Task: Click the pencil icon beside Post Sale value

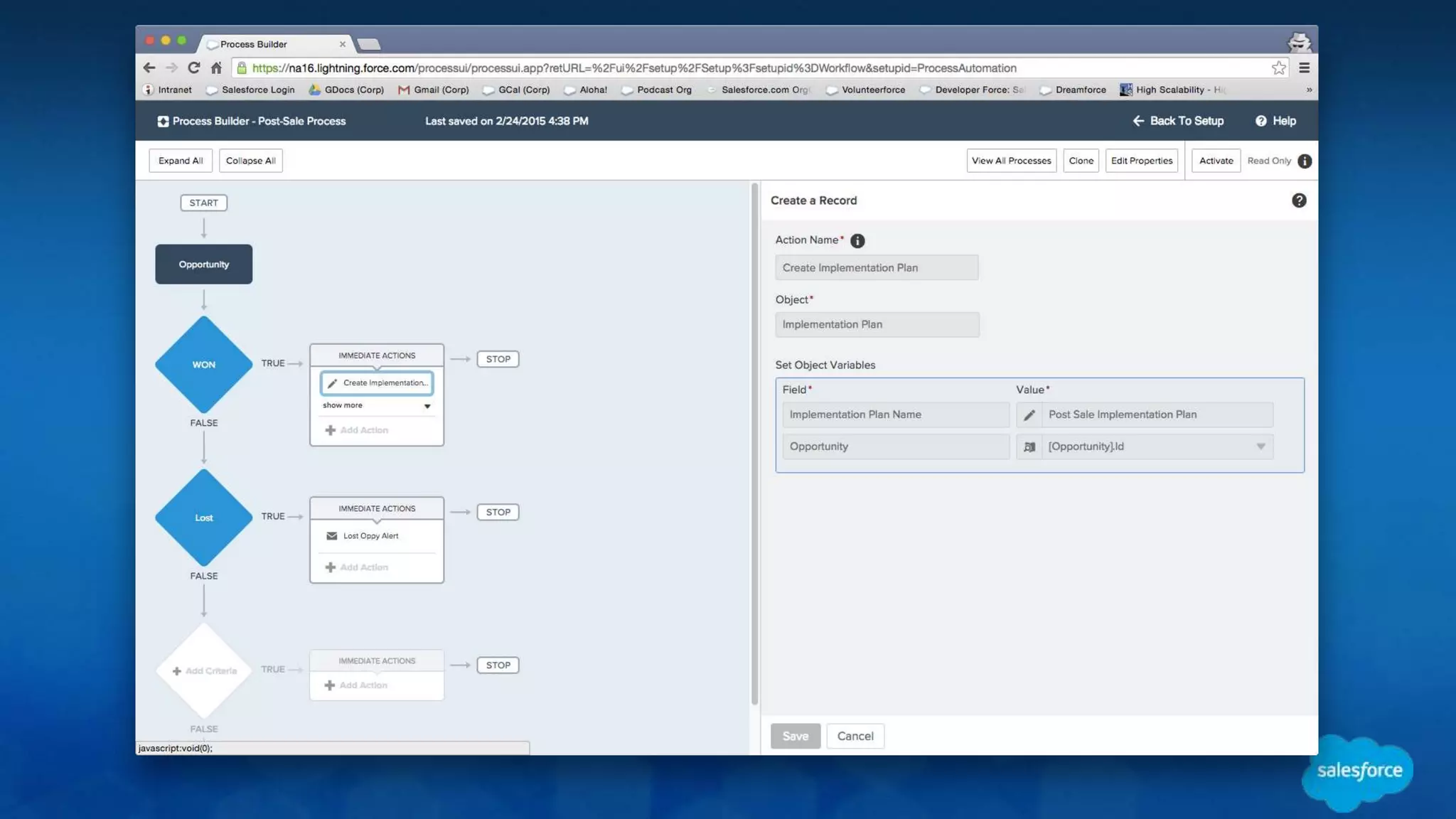Action: click(x=1029, y=415)
